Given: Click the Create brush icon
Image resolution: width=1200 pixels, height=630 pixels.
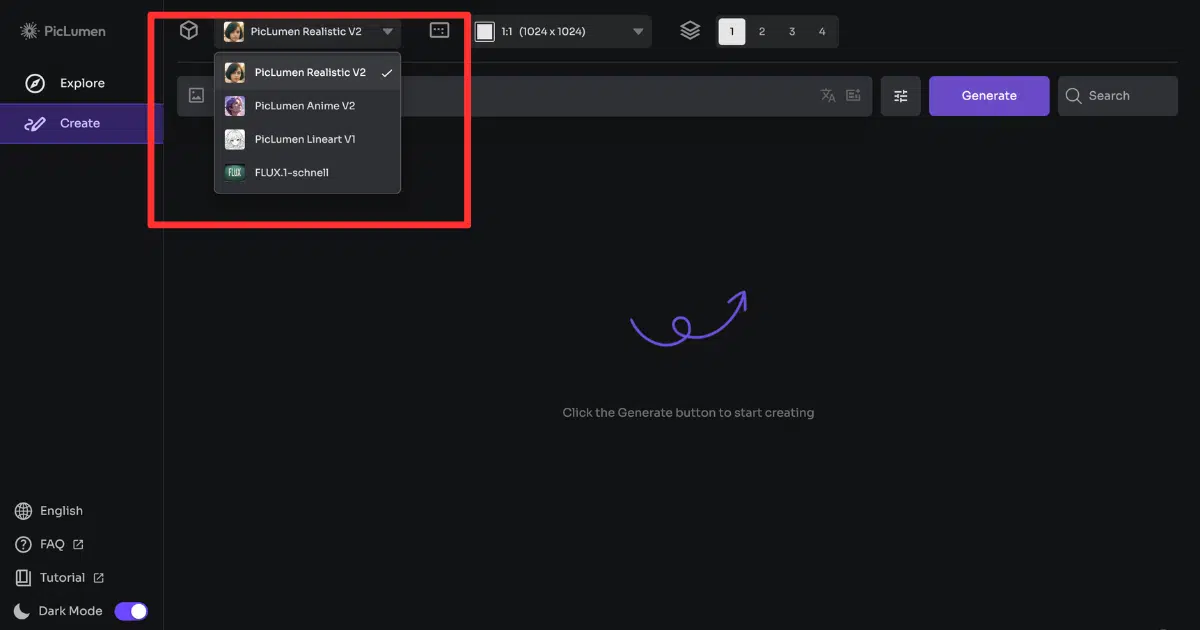Looking at the screenshot, I should (x=36, y=123).
